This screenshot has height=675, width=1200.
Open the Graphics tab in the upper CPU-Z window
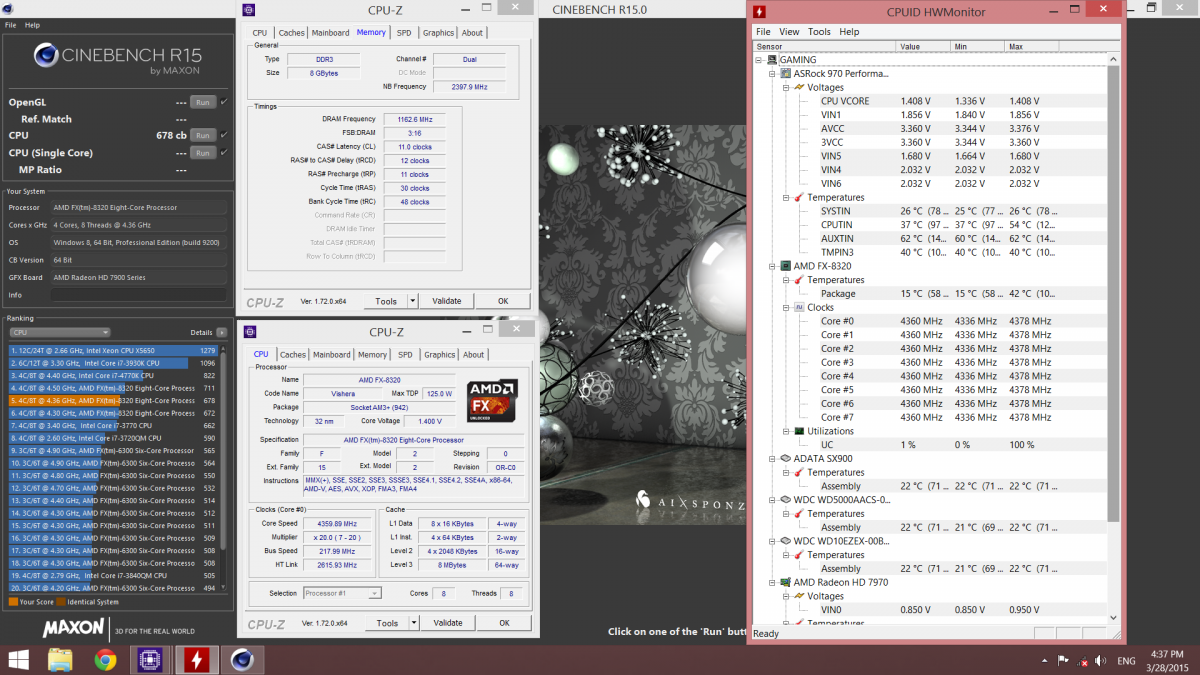click(438, 32)
